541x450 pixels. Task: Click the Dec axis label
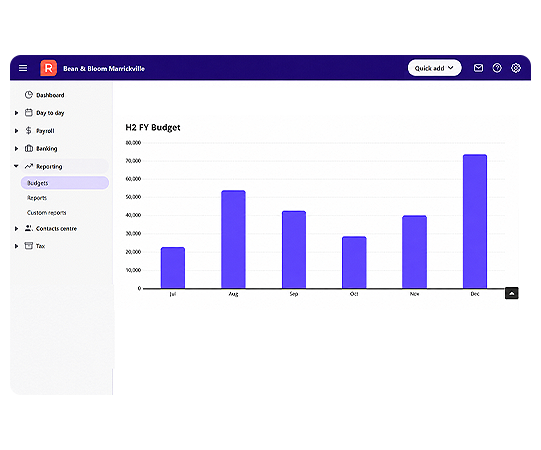tap(475, 294)
